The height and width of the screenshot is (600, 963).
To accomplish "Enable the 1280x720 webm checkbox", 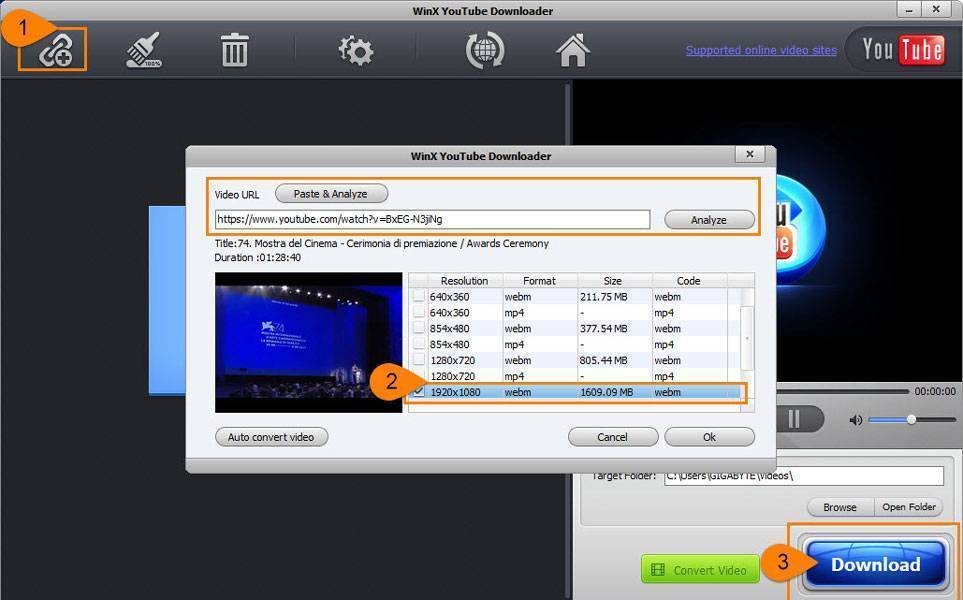I will point(418,360).
